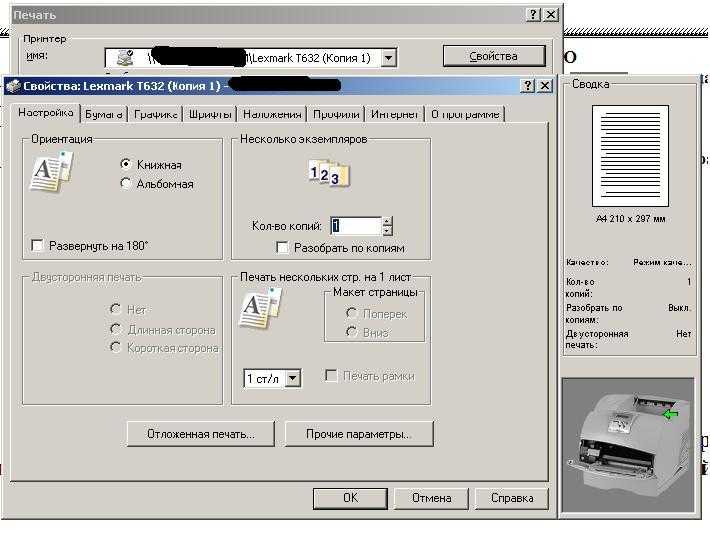Click the help question mark in the Print dialog
The width and height of the screenshot is (710, 536).
click(533, 14)
